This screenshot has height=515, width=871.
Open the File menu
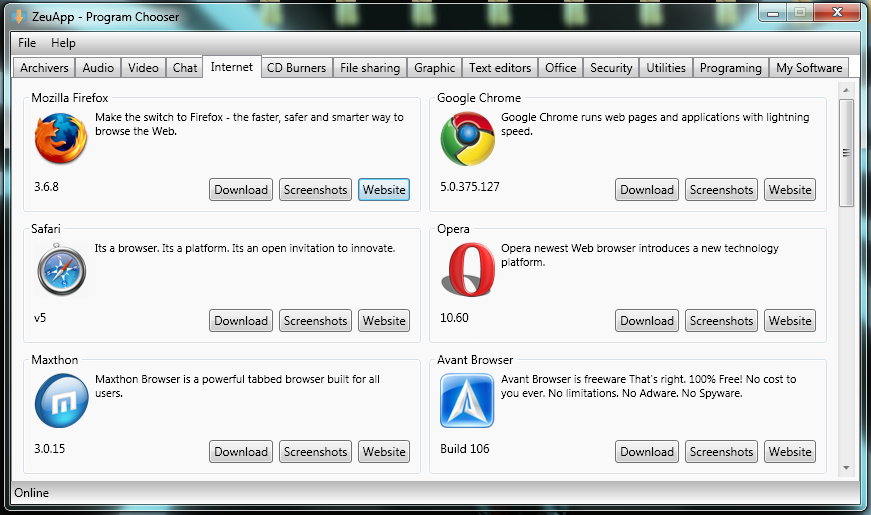click(27, 43)
